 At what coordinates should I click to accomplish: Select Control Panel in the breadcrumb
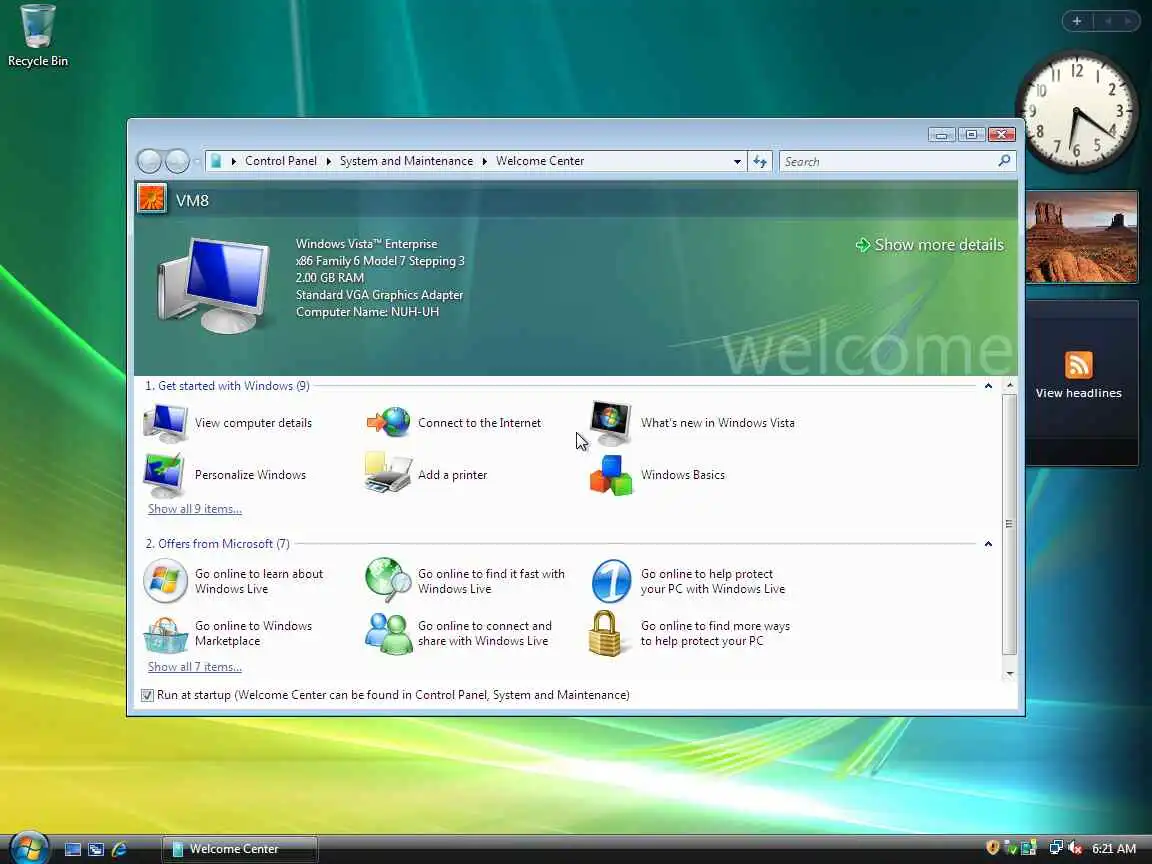point(281,161)
